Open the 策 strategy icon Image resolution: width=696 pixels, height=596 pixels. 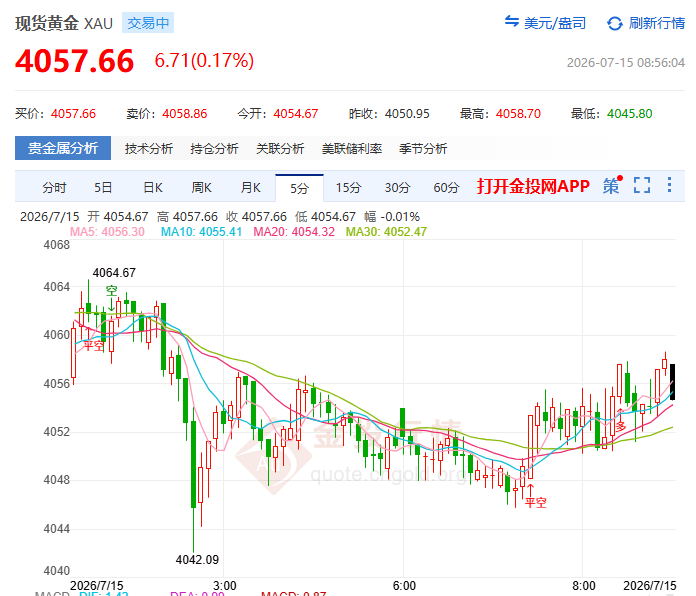pyautogui.click(x=612, y=186)
